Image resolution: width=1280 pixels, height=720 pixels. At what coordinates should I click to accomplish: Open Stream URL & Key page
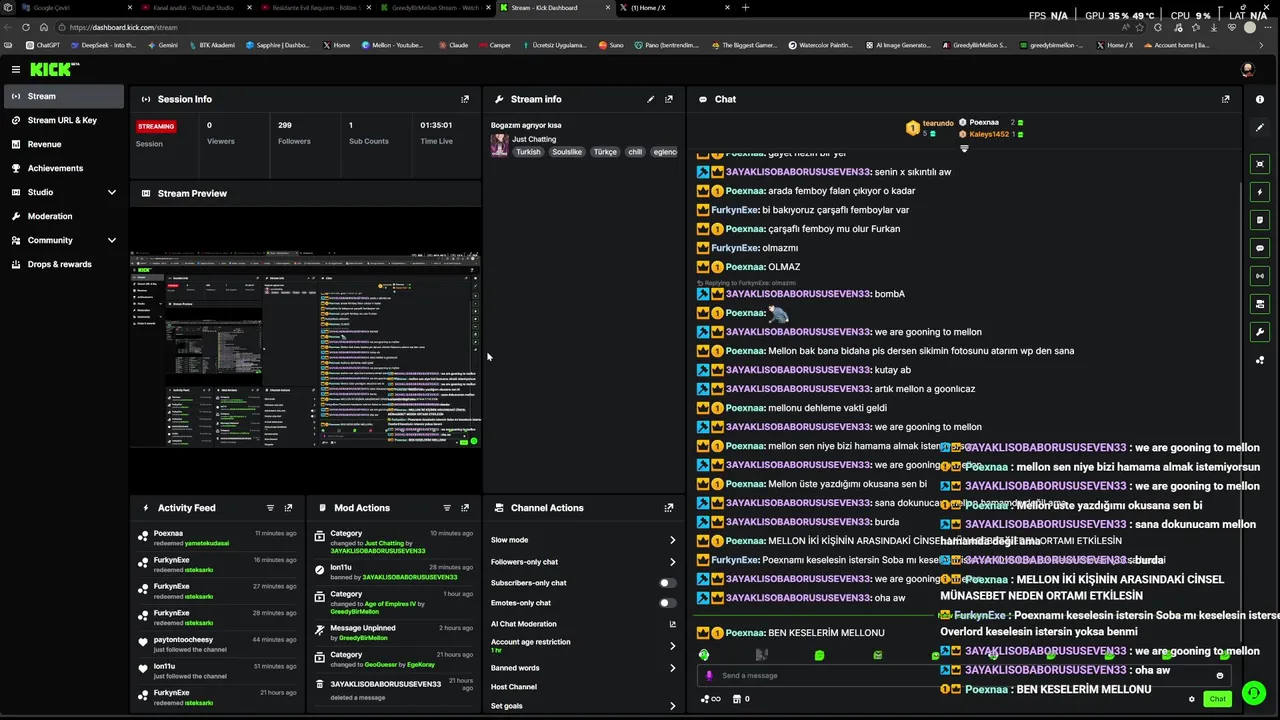tap(63, 120)
